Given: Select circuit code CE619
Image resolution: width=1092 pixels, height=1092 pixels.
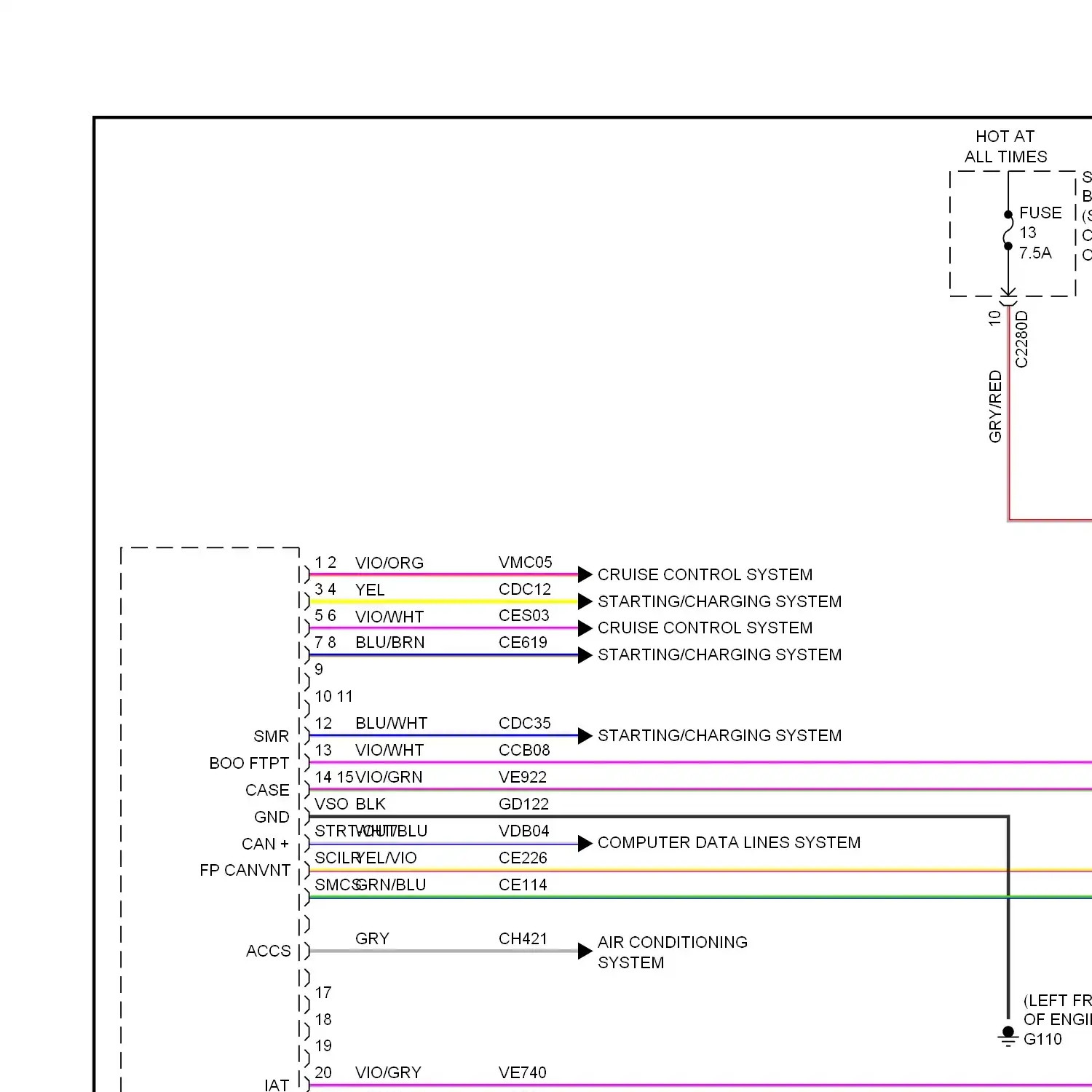Looking at the screenshot, I should tap(523, 642).
